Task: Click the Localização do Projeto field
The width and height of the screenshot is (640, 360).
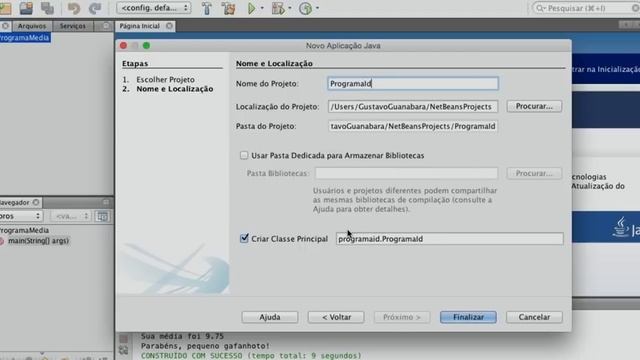Action: (413, 107)
